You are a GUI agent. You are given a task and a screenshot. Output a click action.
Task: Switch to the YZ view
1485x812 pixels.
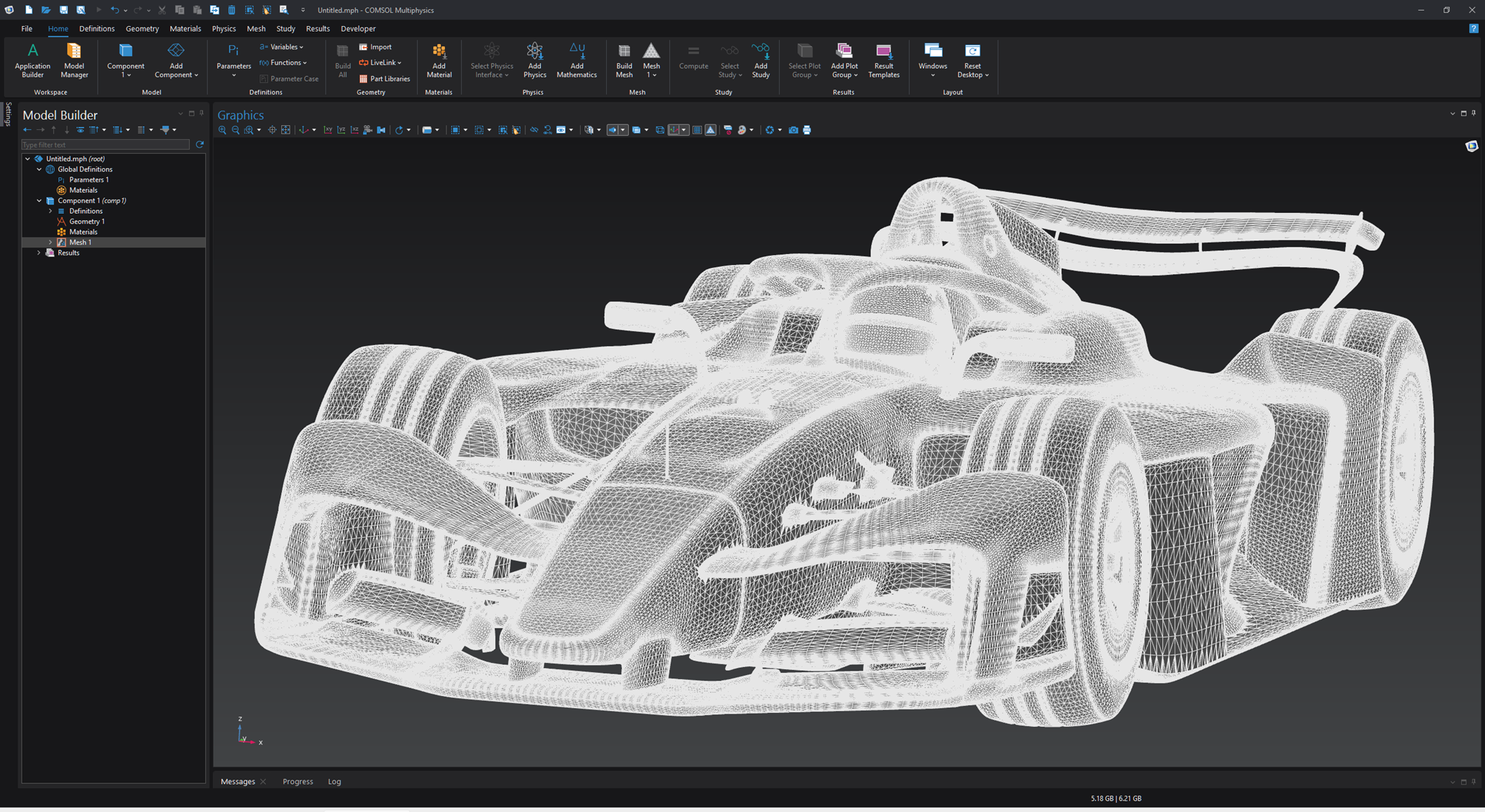click(x=341, y=130)
